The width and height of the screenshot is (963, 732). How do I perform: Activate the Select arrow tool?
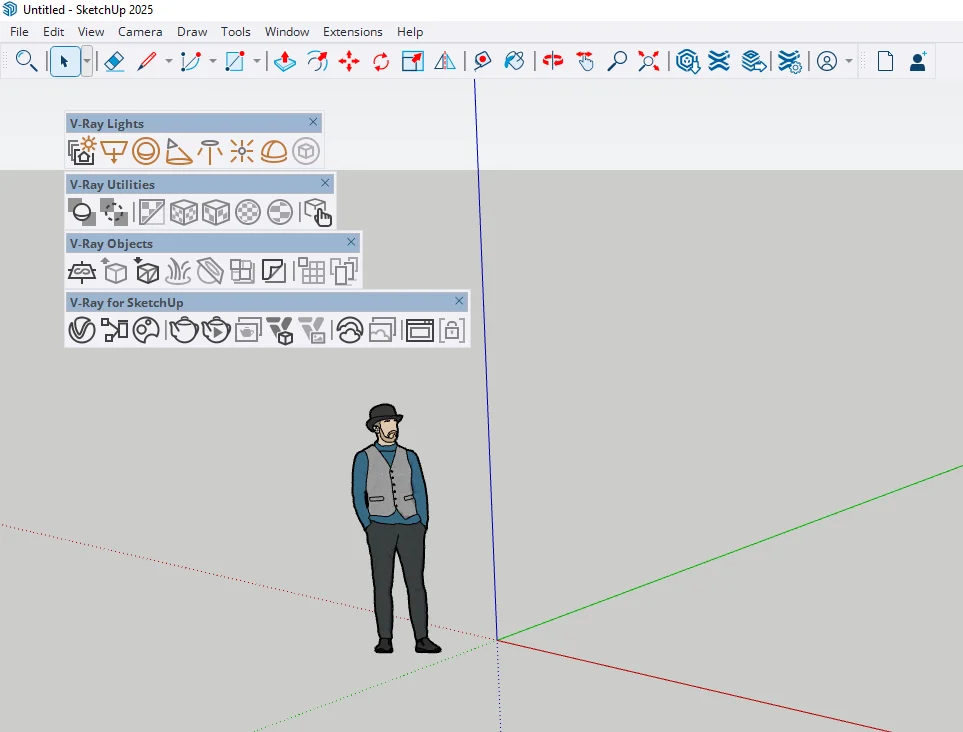pyautogui.click(x=64, y=61)
